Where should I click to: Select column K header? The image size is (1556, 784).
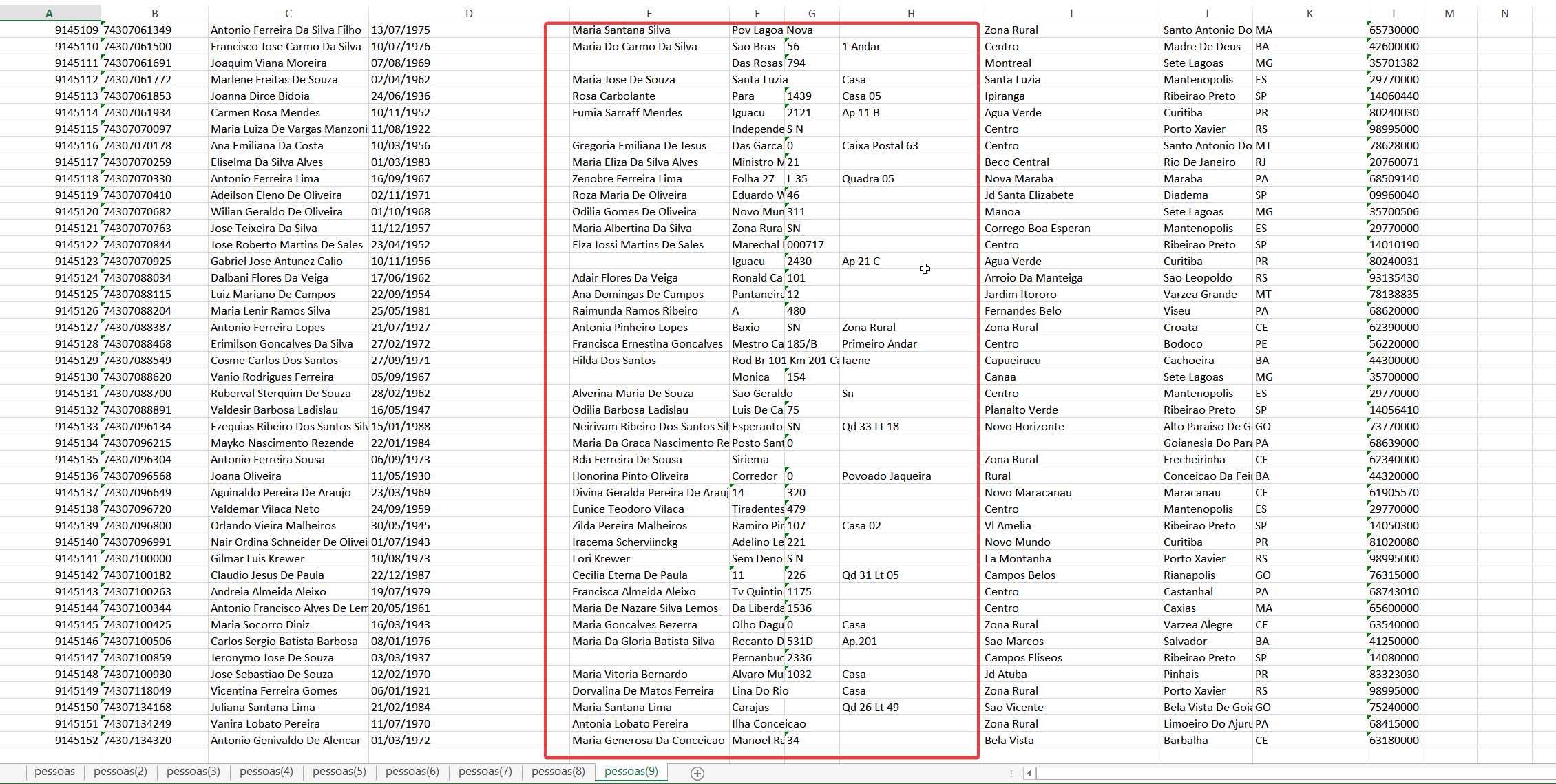1310,13
